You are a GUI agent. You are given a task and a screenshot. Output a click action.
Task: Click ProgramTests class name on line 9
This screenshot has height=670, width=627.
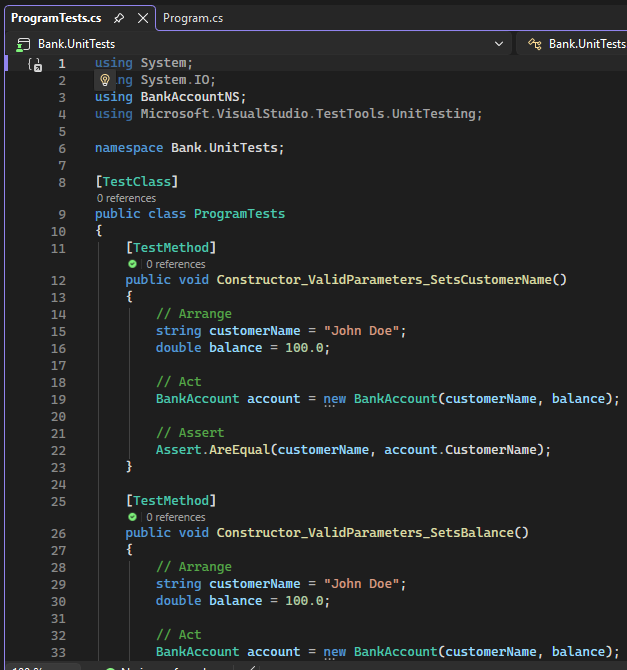239,214
